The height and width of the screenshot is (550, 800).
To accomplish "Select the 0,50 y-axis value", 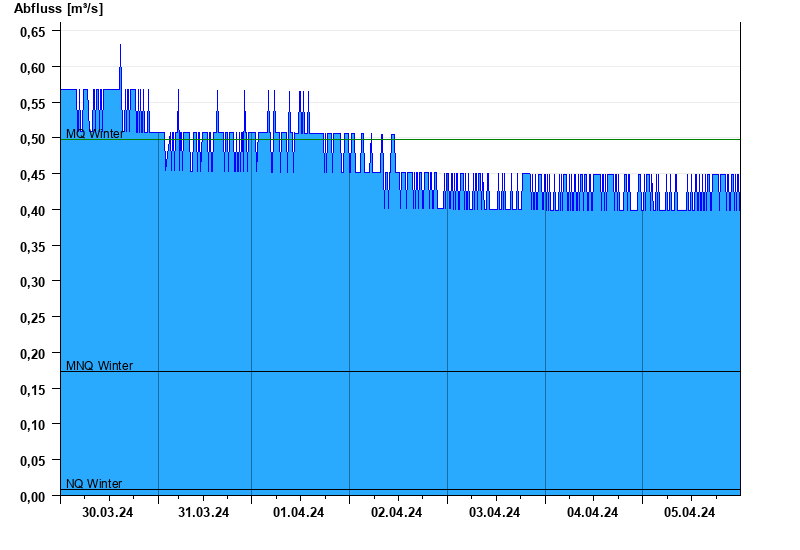I will point(33,139).
